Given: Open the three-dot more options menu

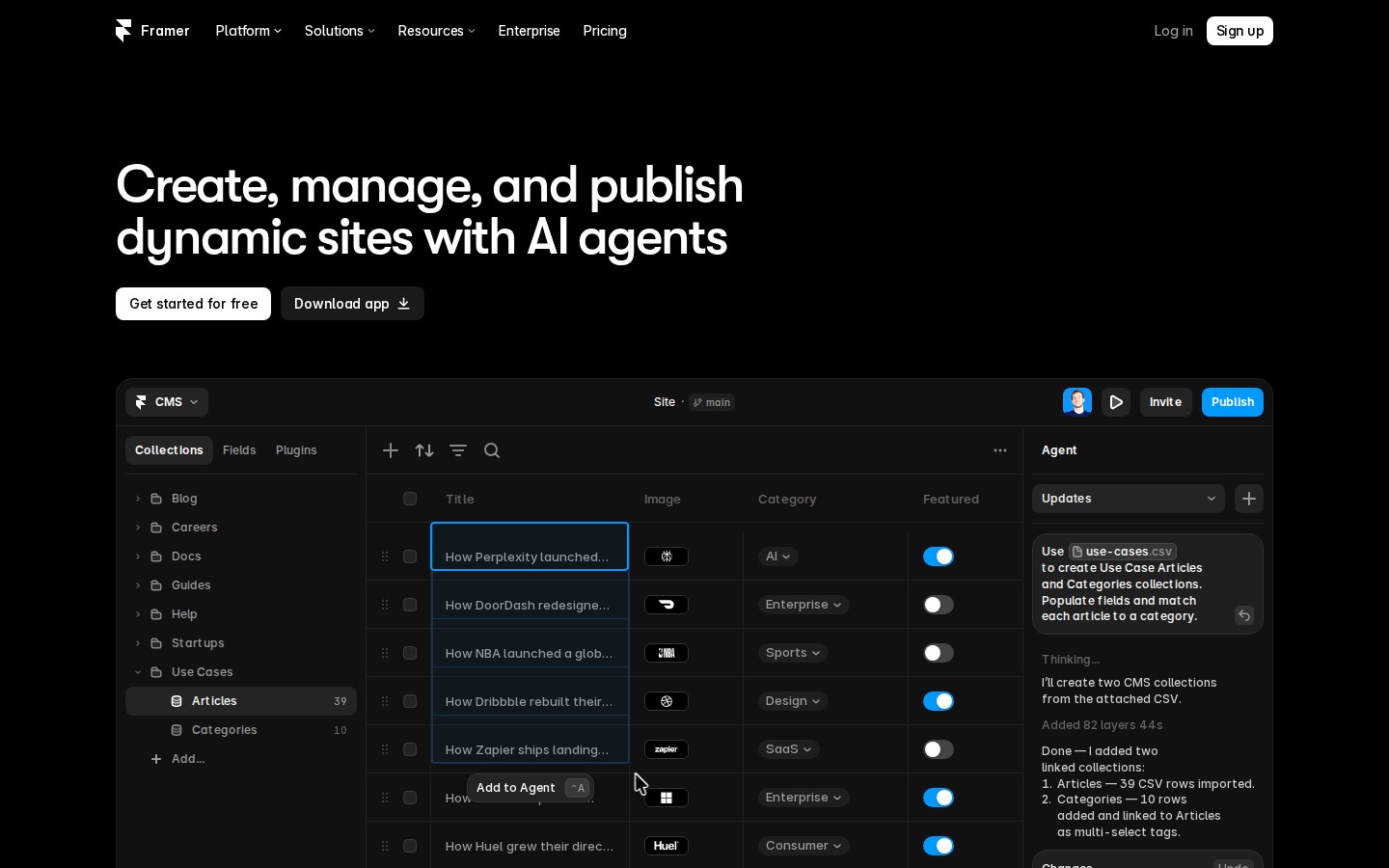Looking at the screenshot, I should click(x=1000, y=450).
